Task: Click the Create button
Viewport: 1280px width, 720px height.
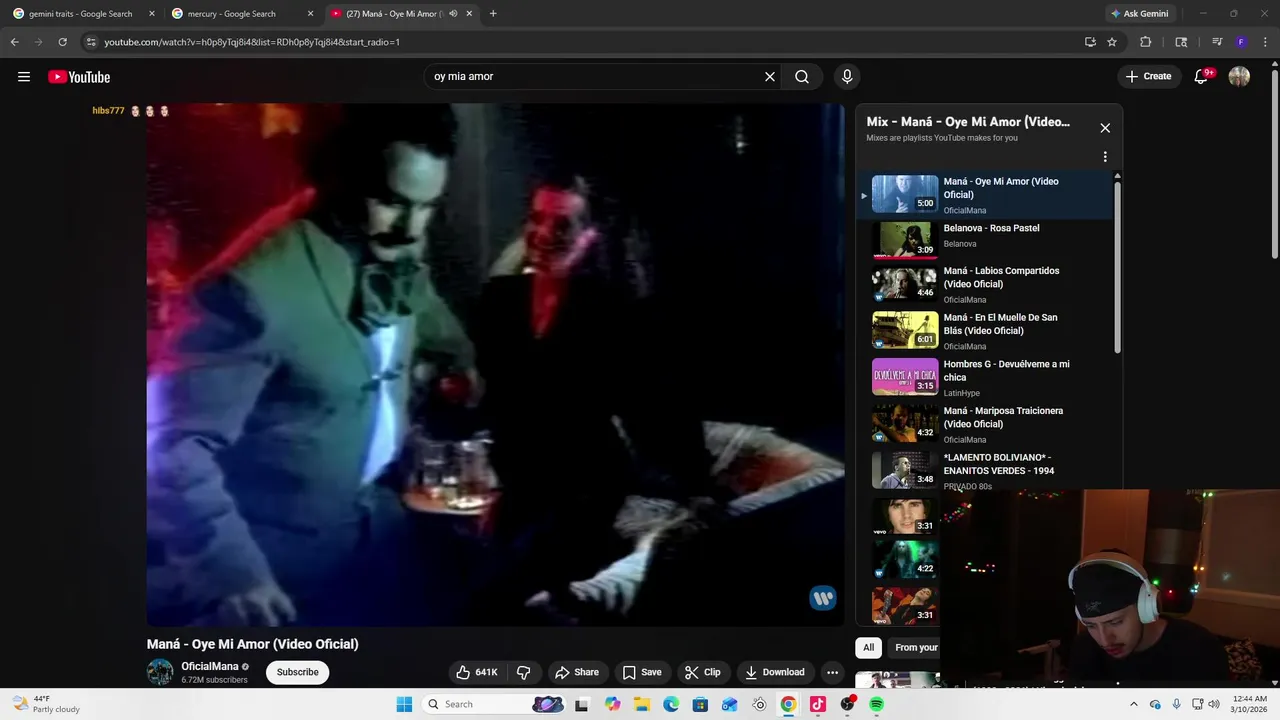Action: point(1148,76)
